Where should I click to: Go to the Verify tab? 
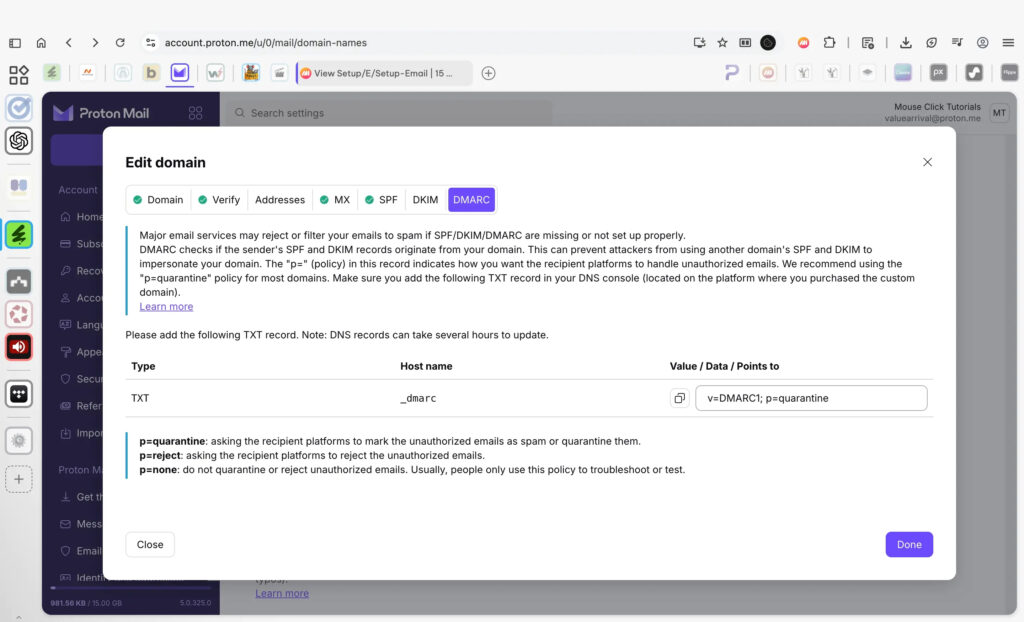219,200
